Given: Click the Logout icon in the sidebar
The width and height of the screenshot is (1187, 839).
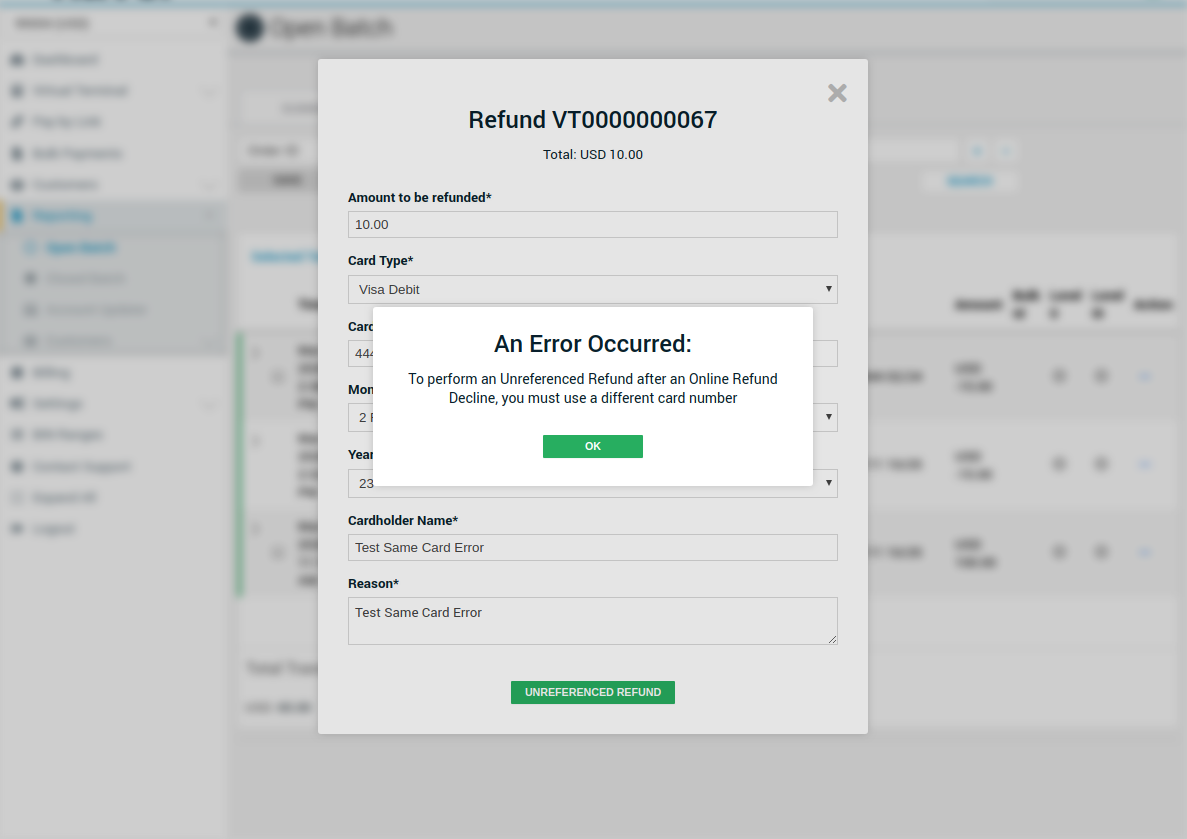Looking at the screenshot, I should tap(16, 529).
